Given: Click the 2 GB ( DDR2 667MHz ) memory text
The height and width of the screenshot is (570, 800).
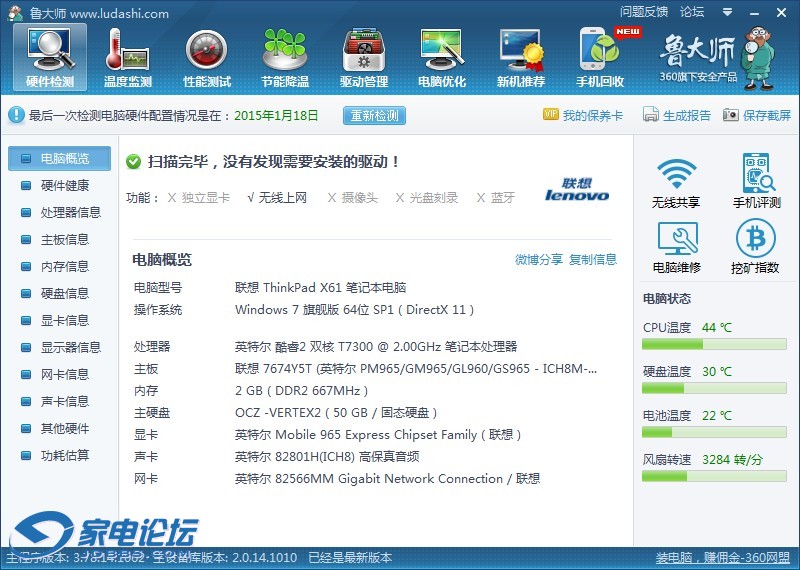Looking at the screenshot, I should click(x=302, y=391).
